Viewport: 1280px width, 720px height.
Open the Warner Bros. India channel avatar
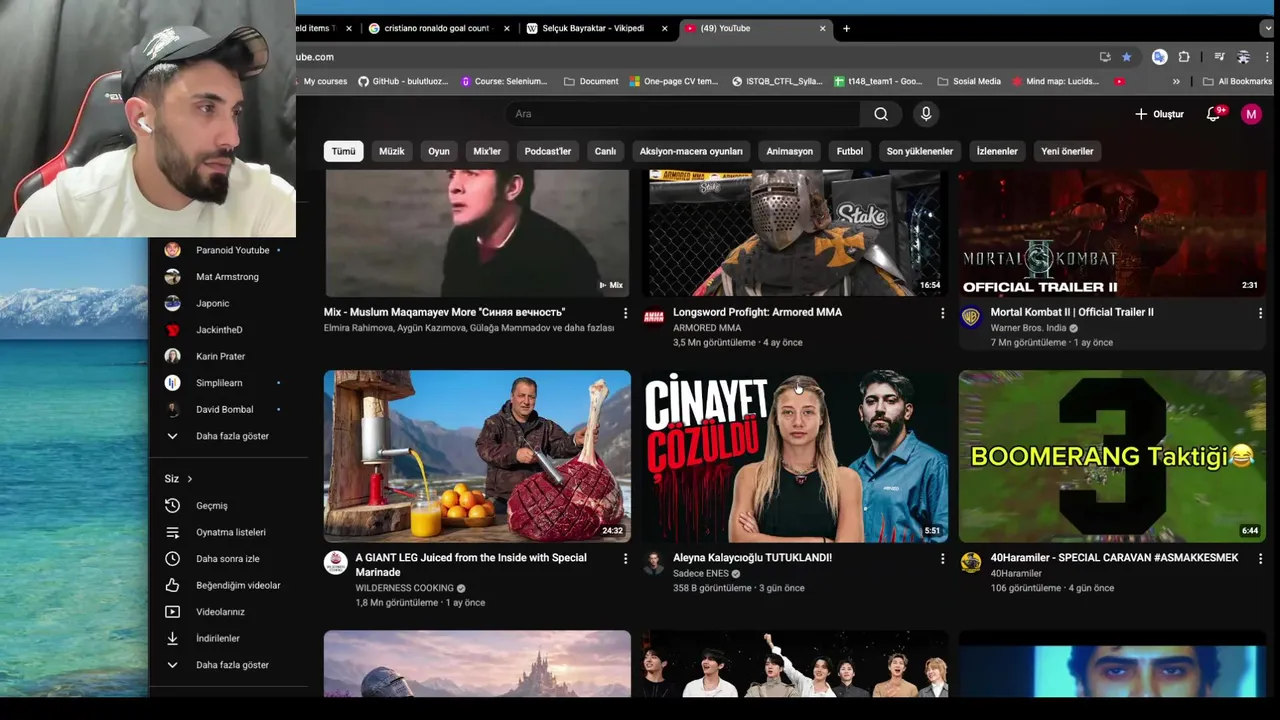[x=970, y=318]
